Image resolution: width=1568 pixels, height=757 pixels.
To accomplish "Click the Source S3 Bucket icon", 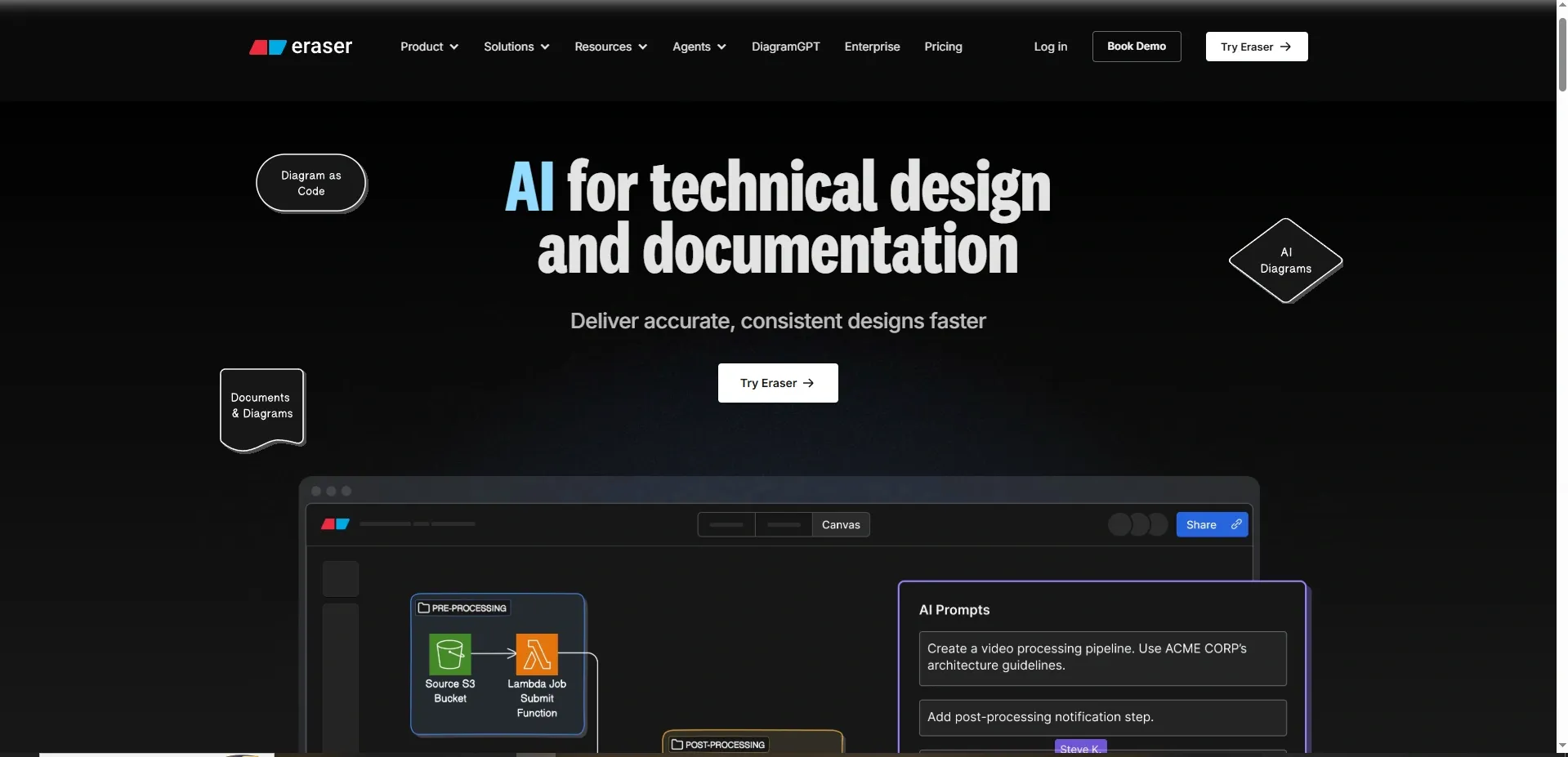I will pyautogui.click(x=449, y=654).
